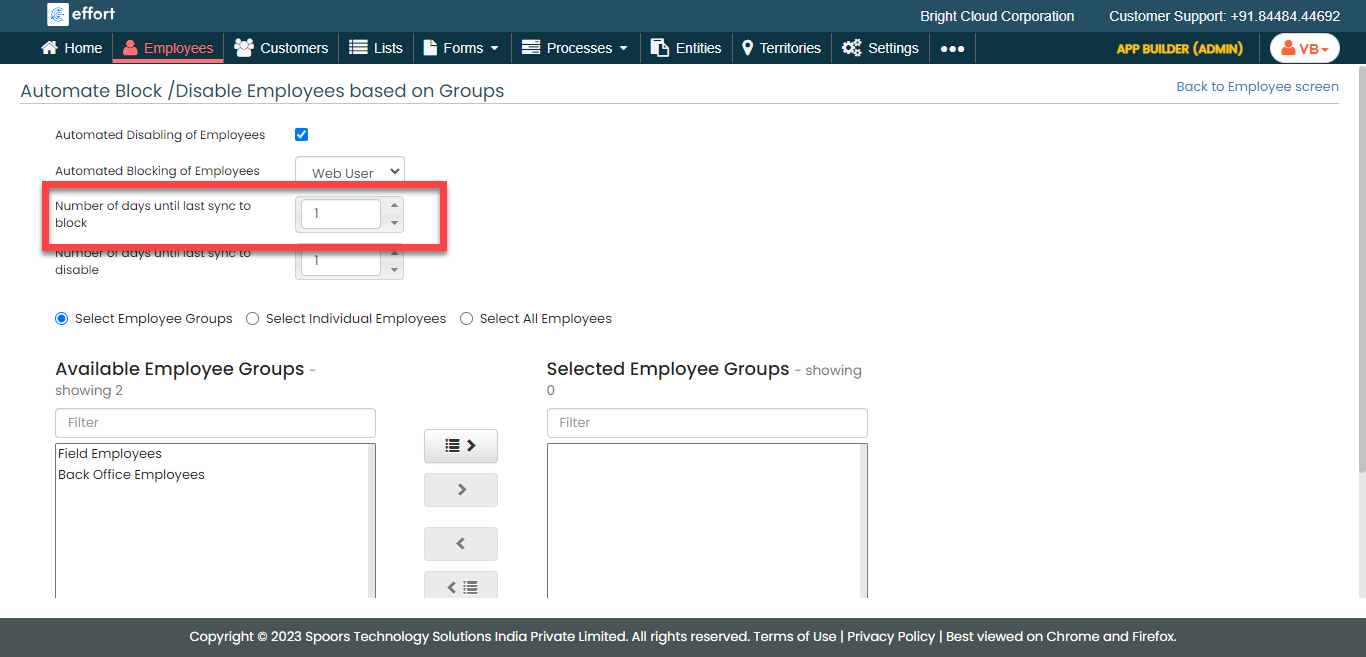The image size is (1366, 657).
Task: Choose Select All Employees radio option
Action: click(x=467, y=319)
